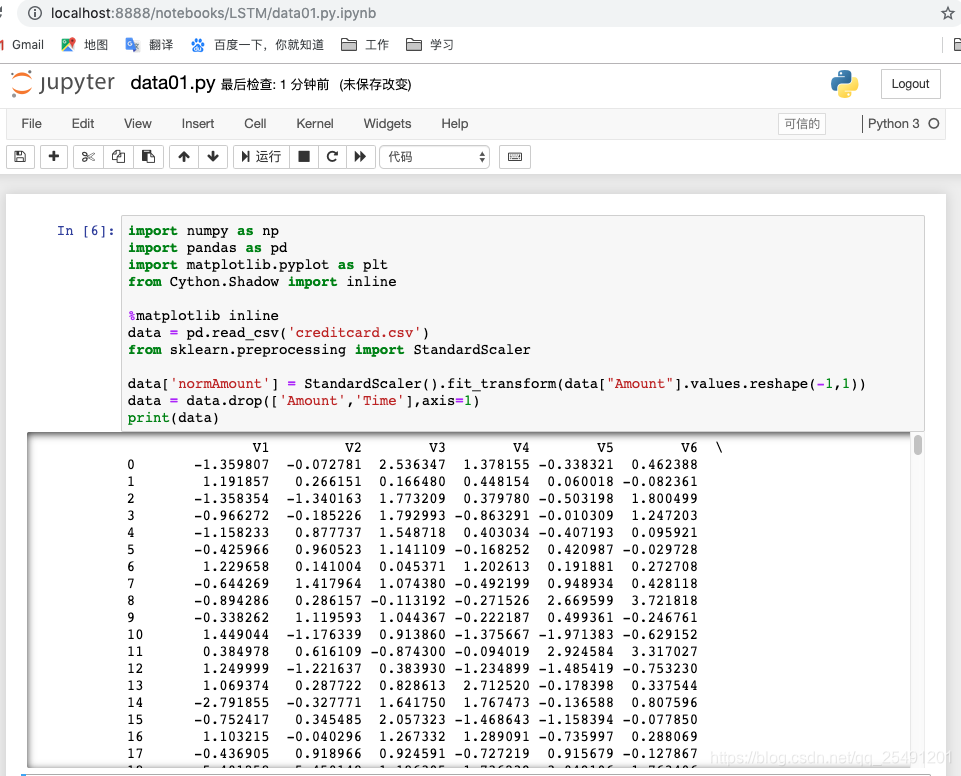The height and width of the screenshot is (776, 961).
Task: Click the 可信的 trusted notebook button
Action: [x=802, y=124]
